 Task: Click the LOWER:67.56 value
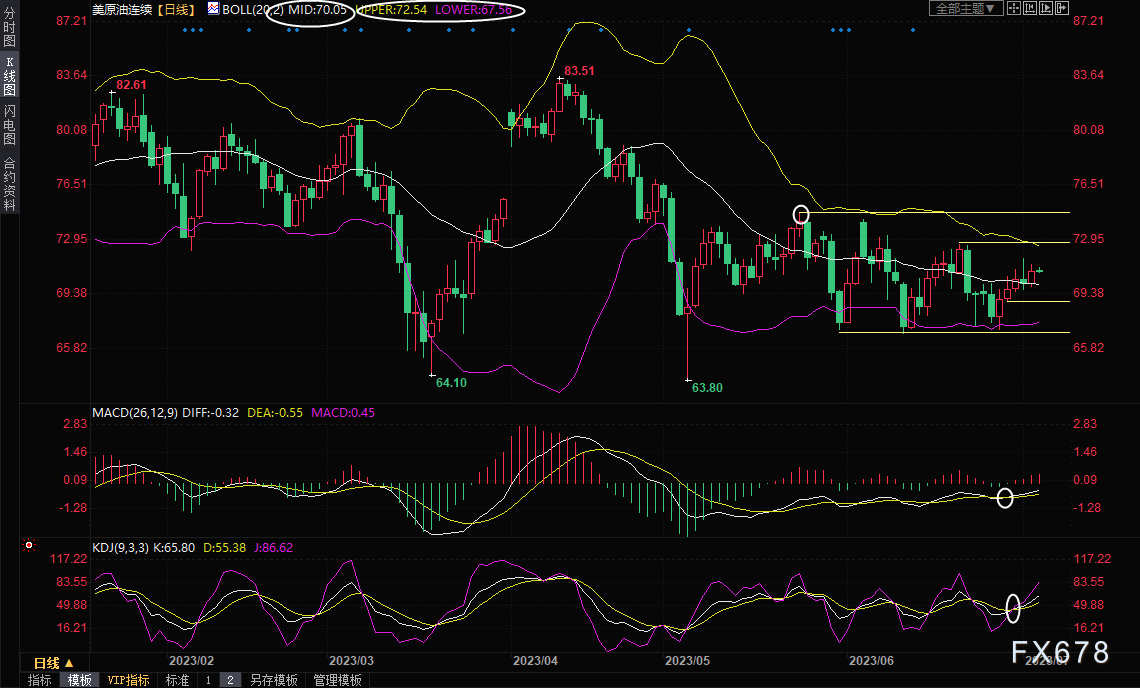473,9
